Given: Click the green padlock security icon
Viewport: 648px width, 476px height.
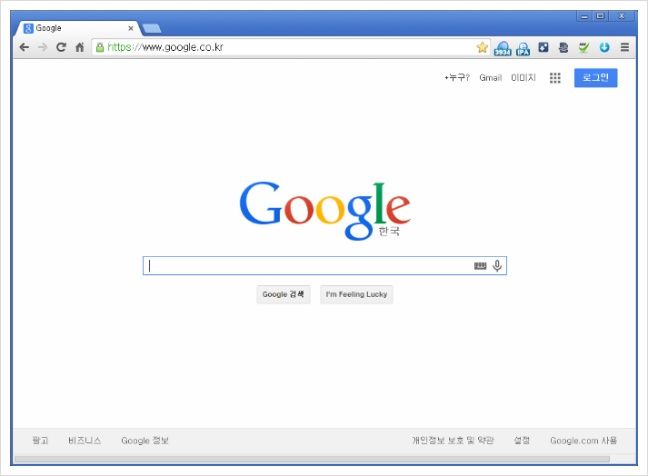Looking at the screenshot, I should [x=100, y=48].
